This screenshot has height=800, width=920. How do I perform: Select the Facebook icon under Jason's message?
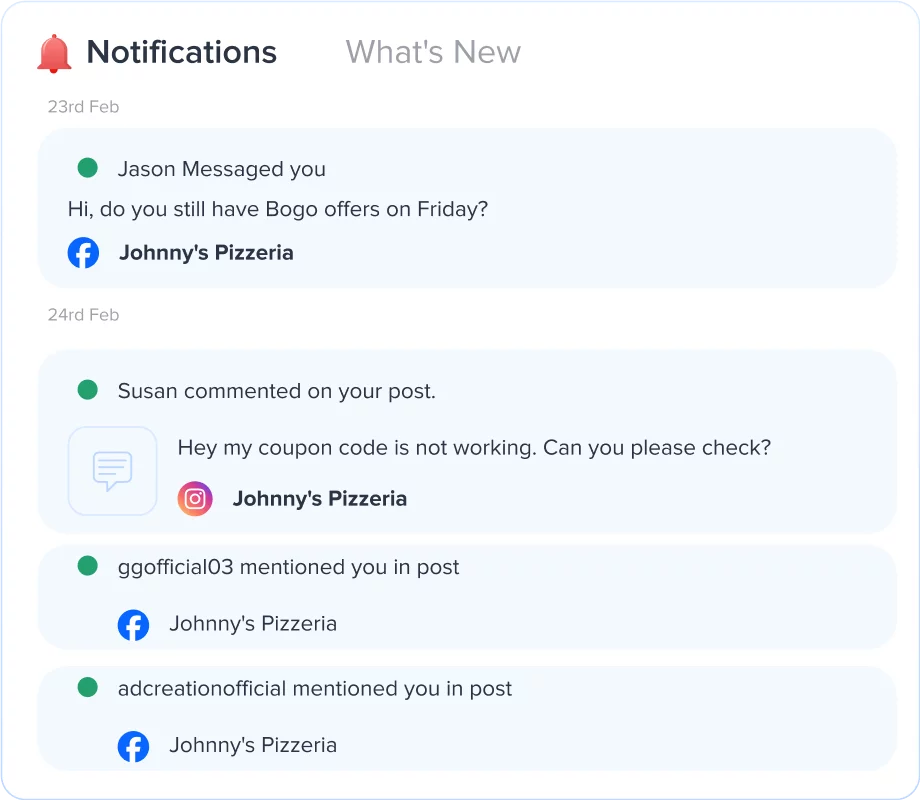83,253
